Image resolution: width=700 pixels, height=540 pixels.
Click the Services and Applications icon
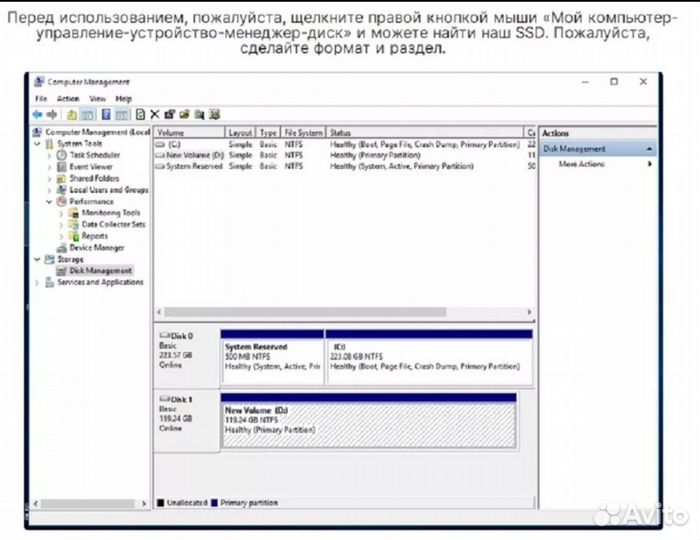click(50, 282)
